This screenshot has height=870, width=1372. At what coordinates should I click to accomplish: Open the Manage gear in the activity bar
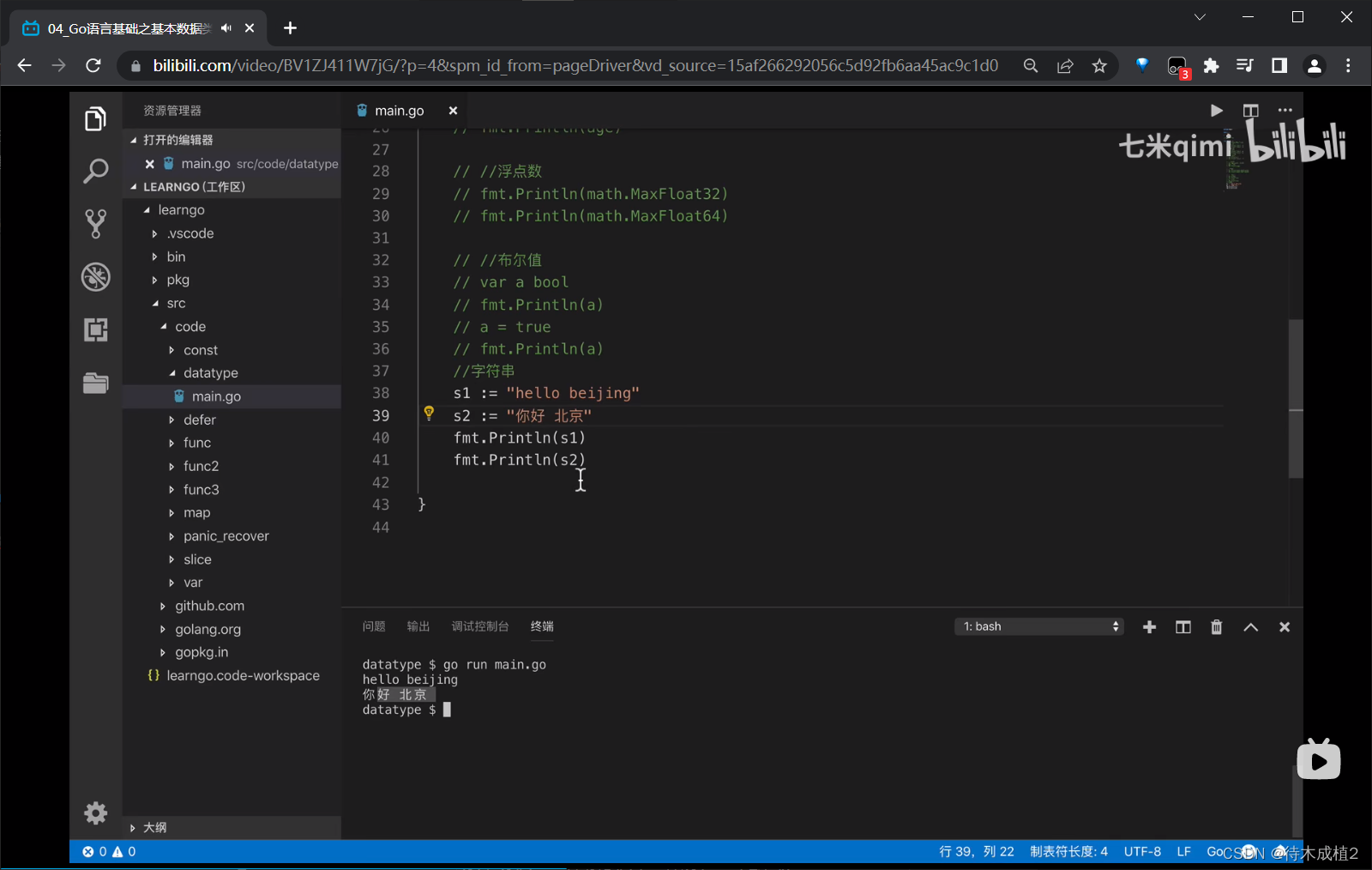click(95, 813)
